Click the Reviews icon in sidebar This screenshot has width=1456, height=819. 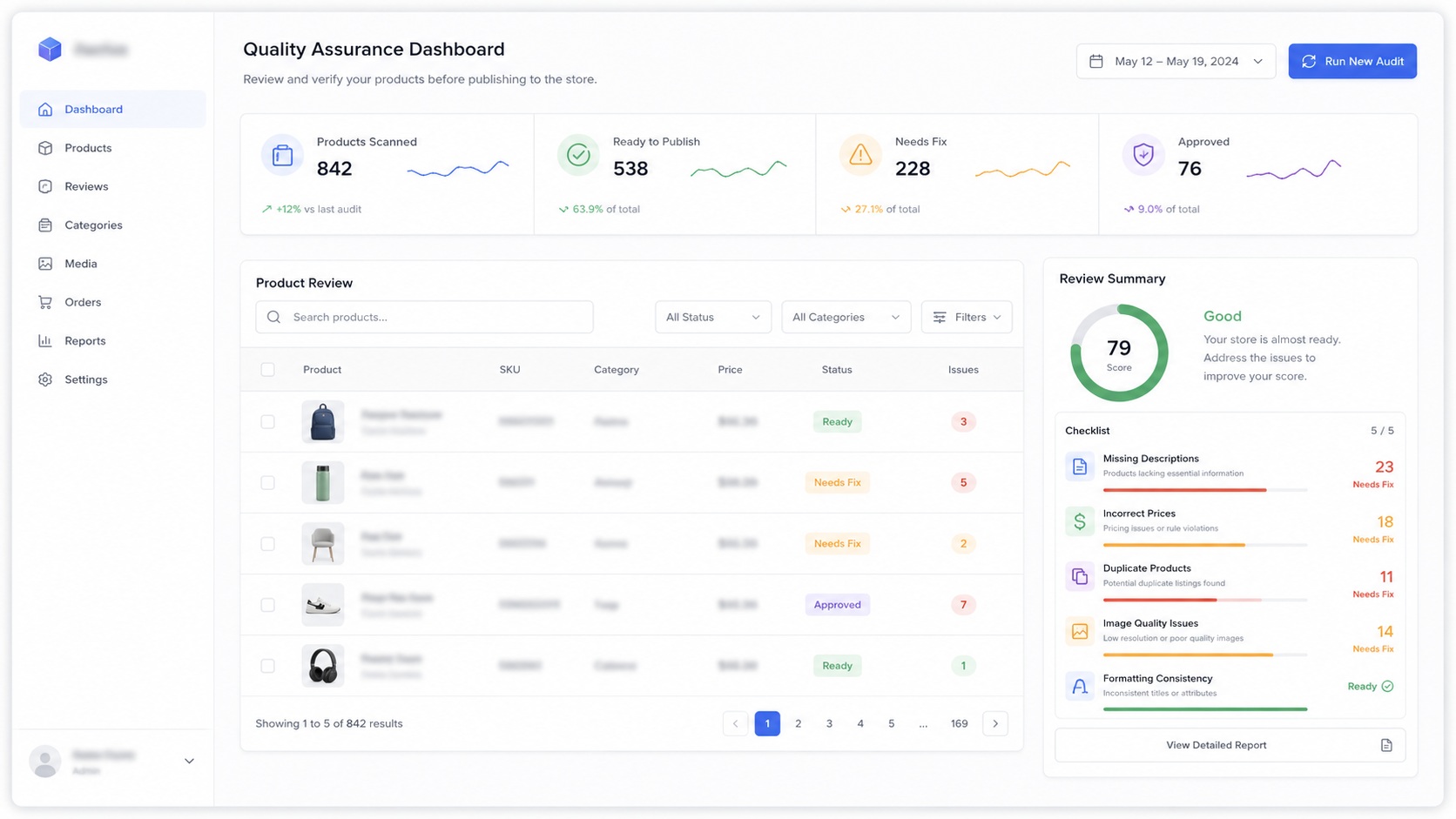click(45, 186)
